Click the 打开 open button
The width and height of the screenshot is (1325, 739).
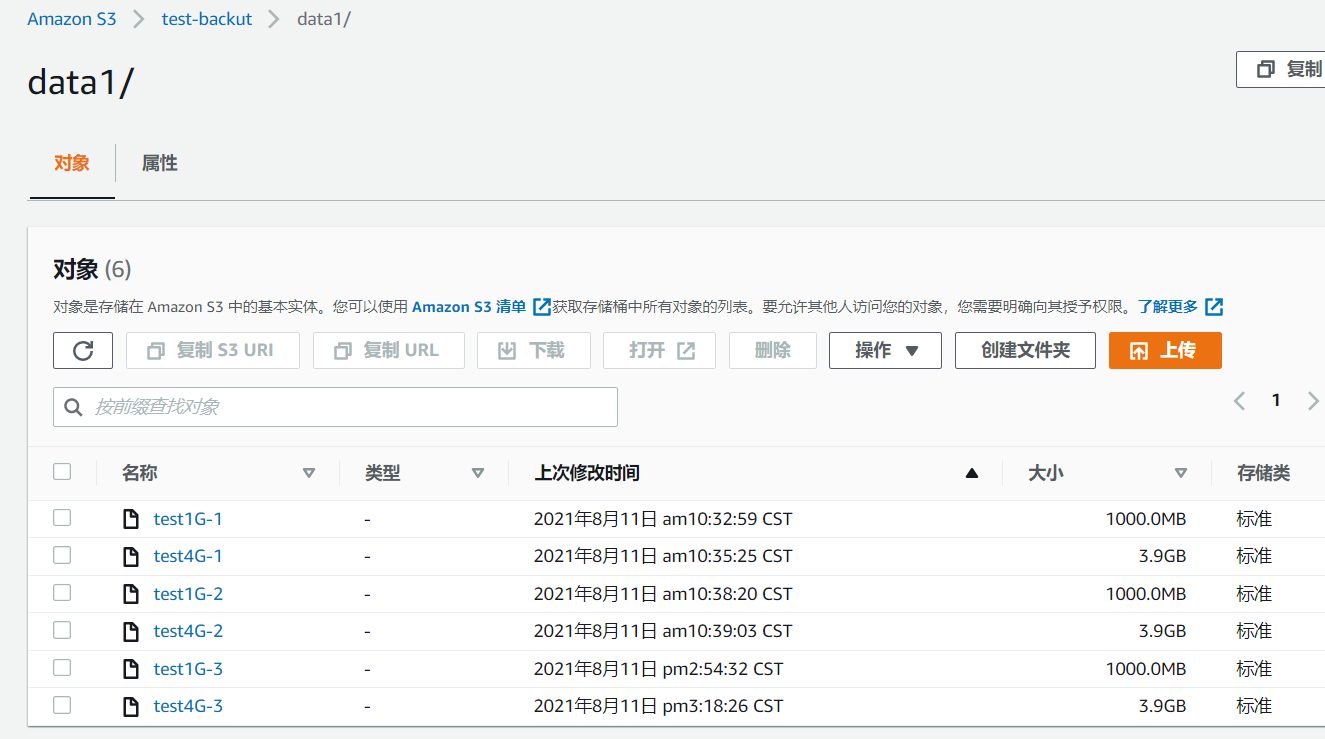tap(659, 350)
